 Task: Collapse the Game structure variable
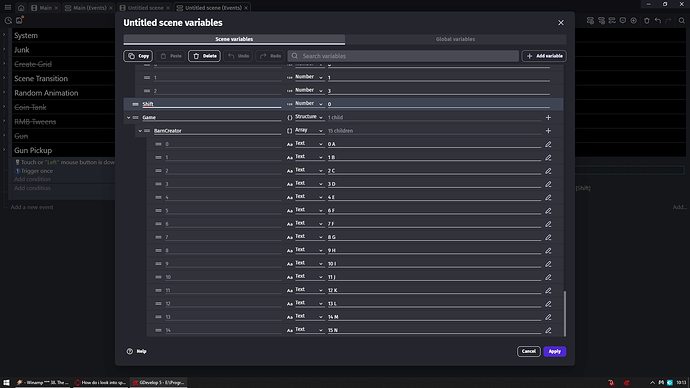pos(128,117)
